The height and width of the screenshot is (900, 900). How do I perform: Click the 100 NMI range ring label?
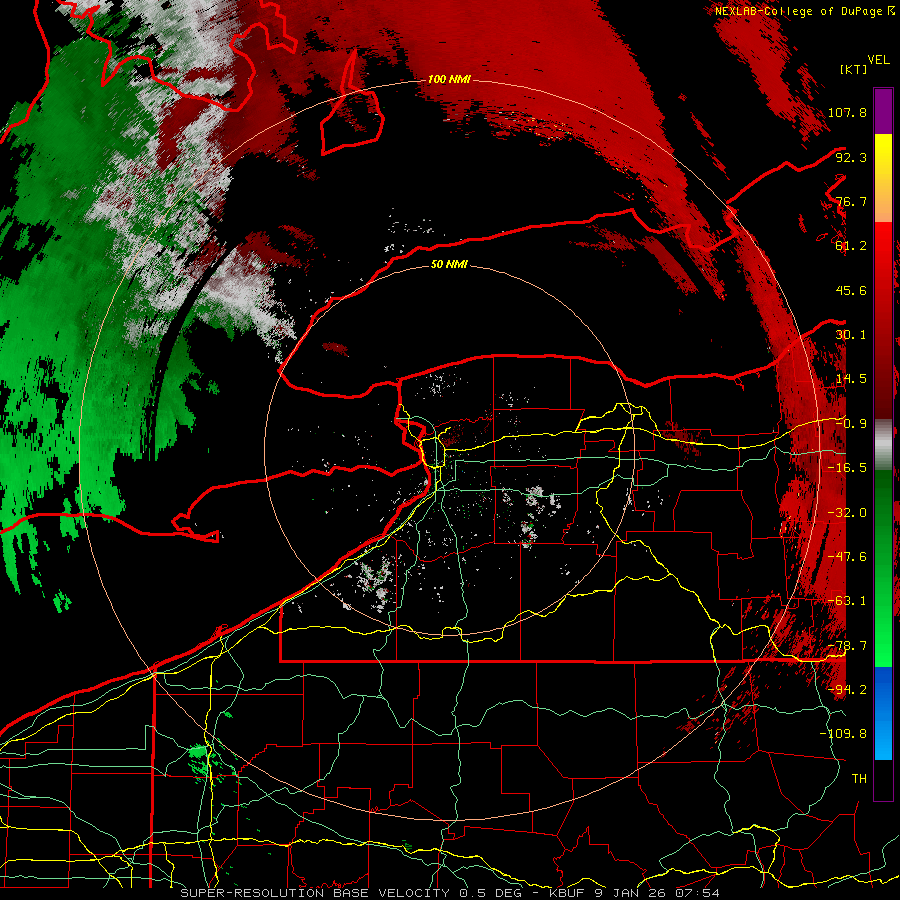coord(449,79)
